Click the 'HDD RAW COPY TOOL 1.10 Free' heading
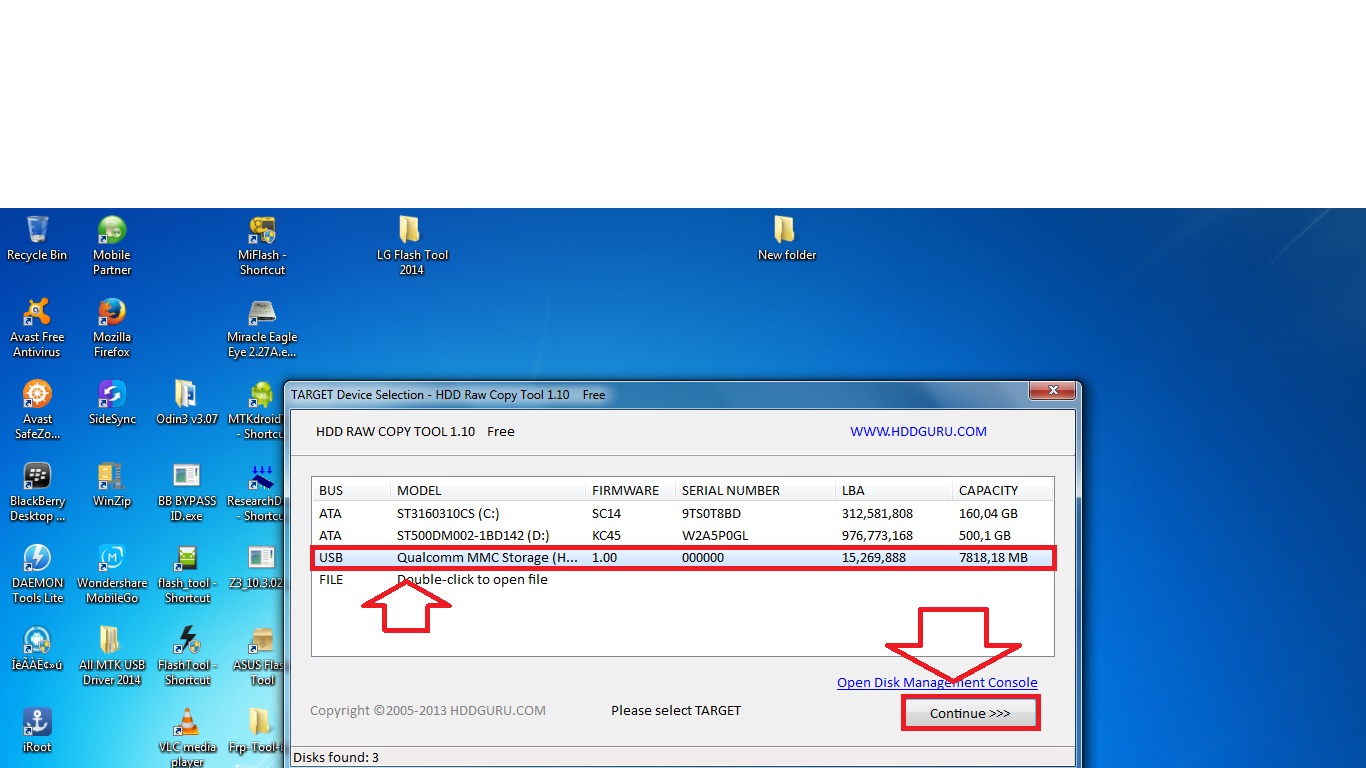Viewport: 1366px width, 768px height. [x=415, y=432]
